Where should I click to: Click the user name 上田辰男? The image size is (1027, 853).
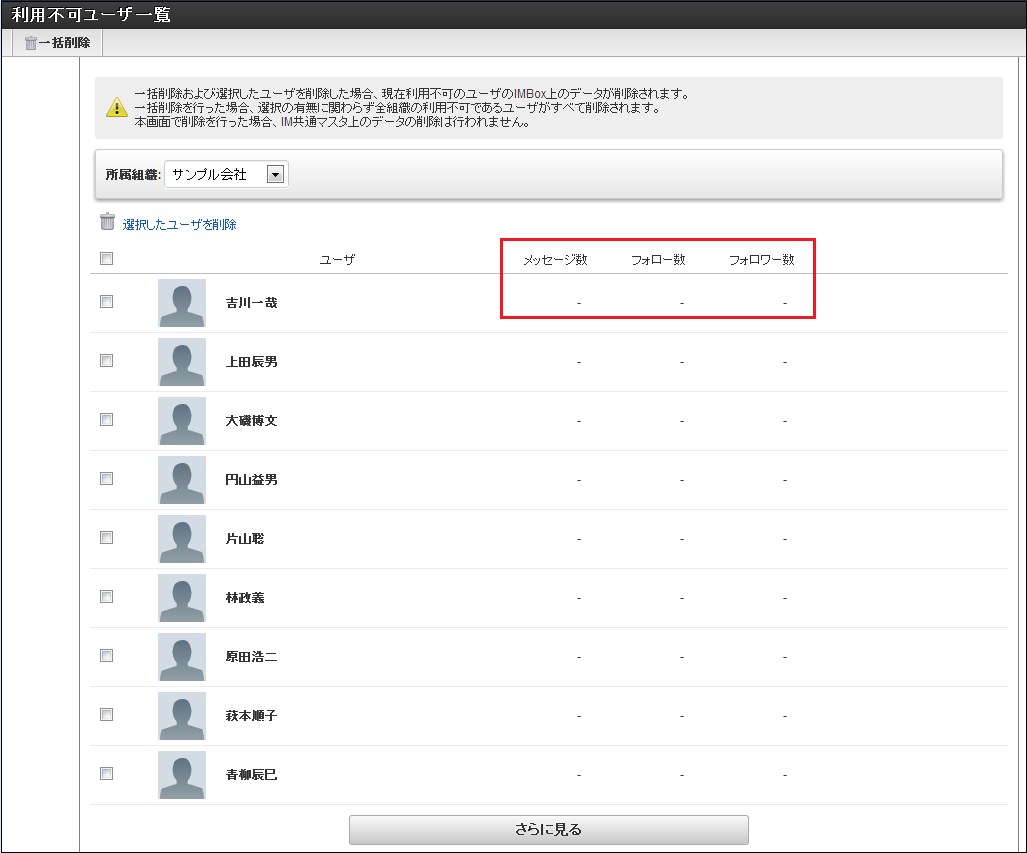252,362
